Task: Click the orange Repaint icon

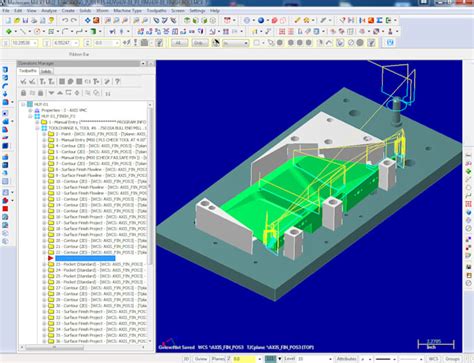Action: [x=96, y=20]
